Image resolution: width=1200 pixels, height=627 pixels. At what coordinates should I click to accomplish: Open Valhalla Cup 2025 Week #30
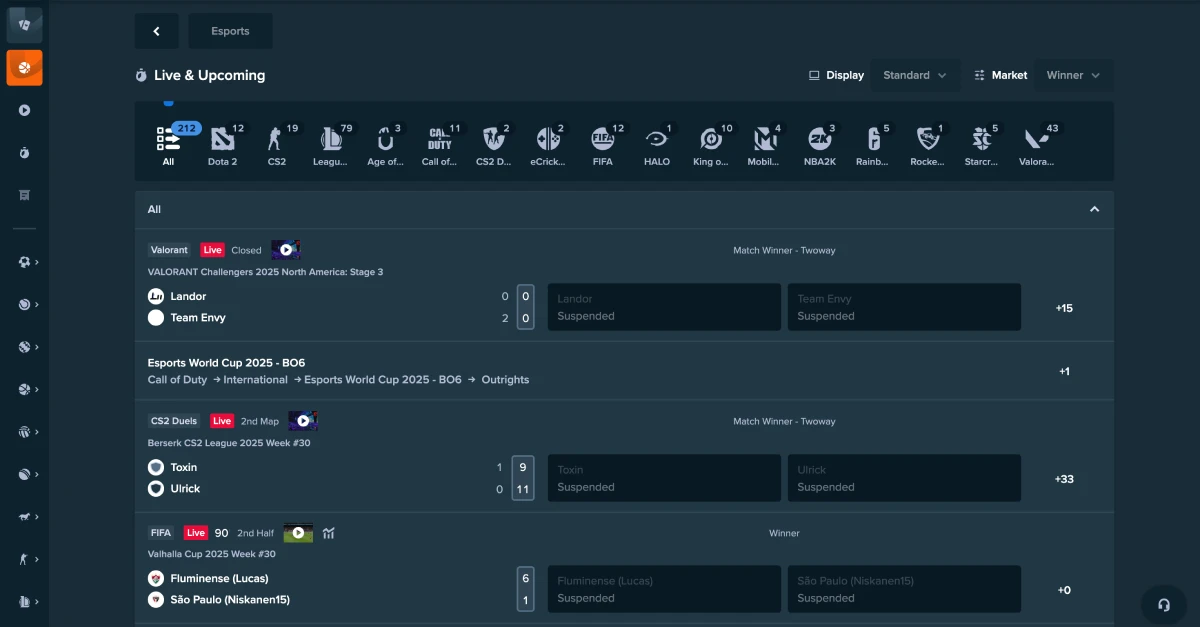[212, 554]
